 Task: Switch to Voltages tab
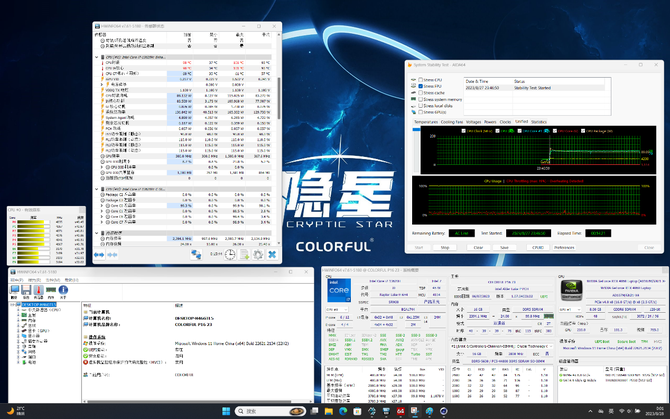click(x=473, y=122)
